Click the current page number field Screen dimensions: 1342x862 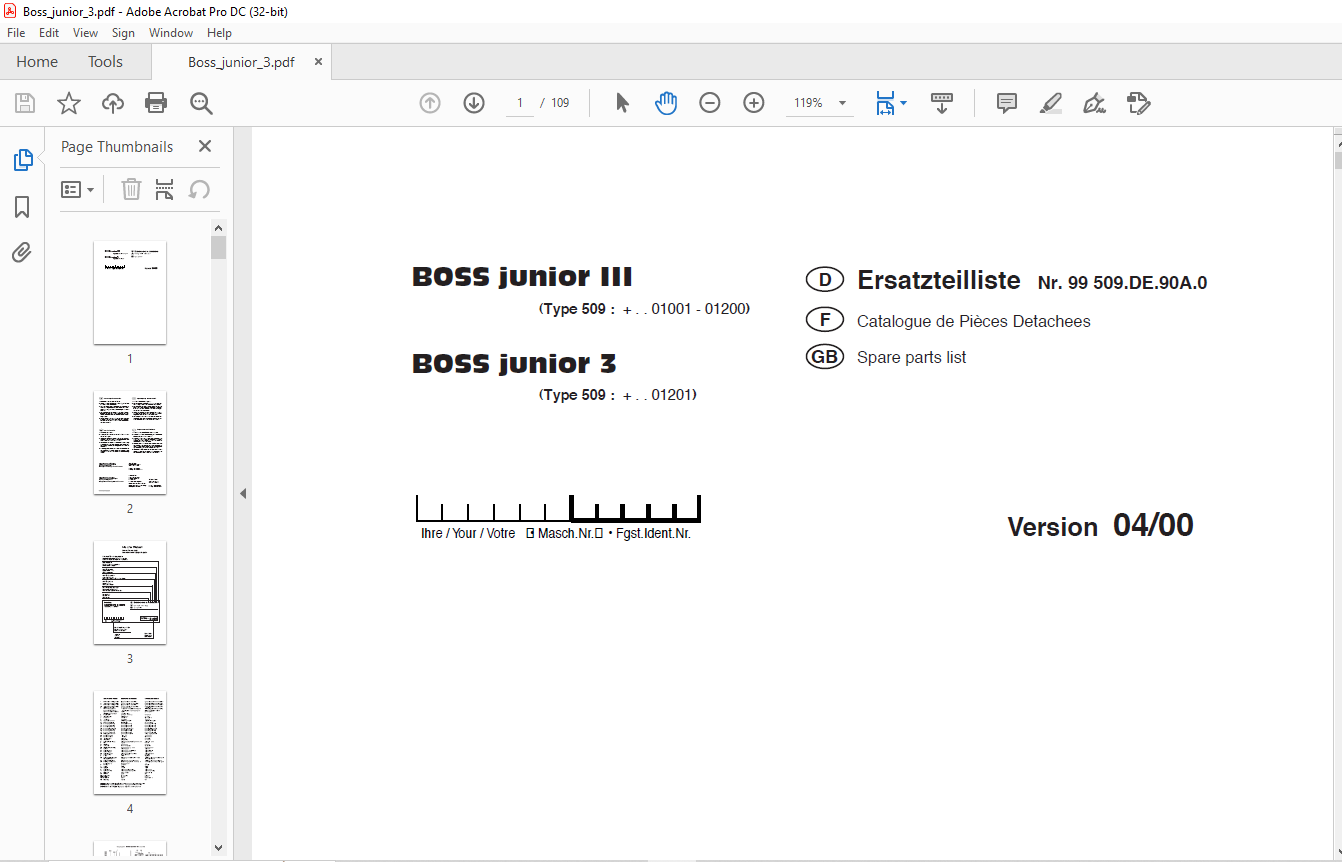pyautogui.click(x=520, y=103)
